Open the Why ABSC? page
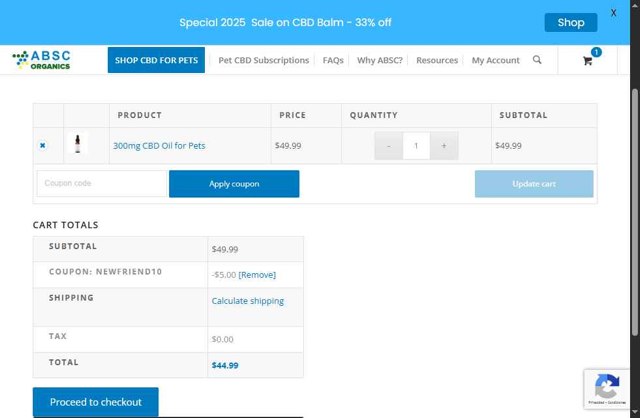The width and height of the screenshot is (640, 418). click(x=380, y=60)
